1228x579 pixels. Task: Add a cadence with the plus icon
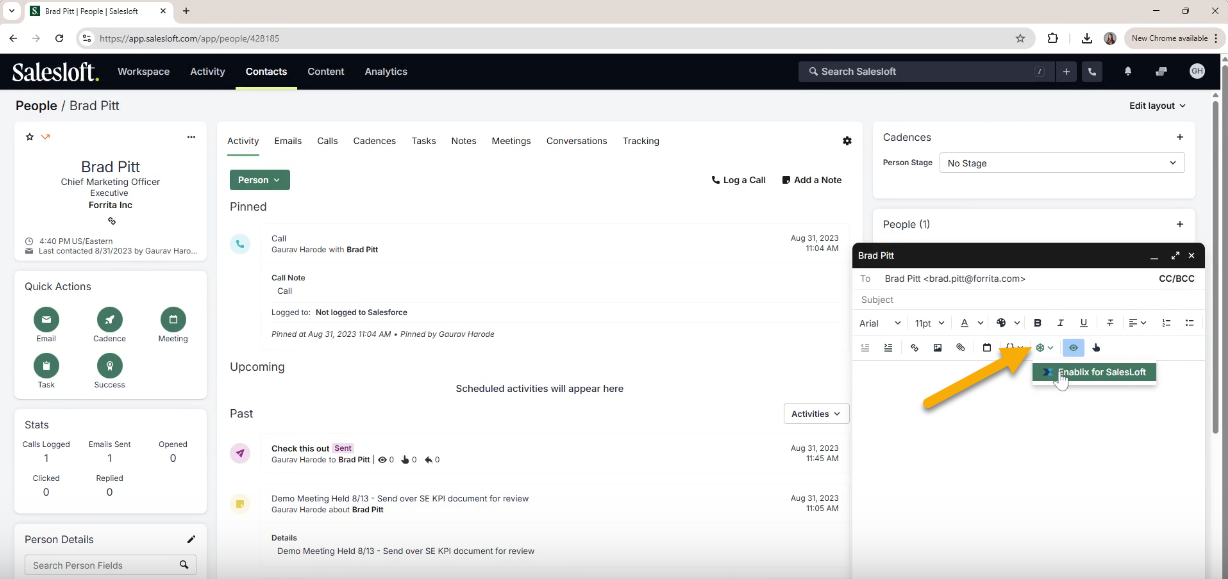tap(1180, 137)
